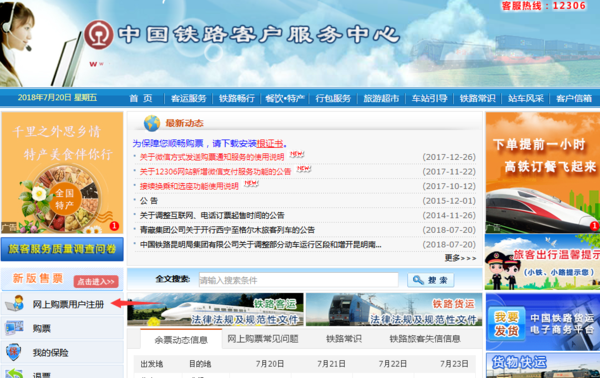
Task: Open notice 关于调整互联网、电话订票起售时间的公告
Action: (212, 215)
